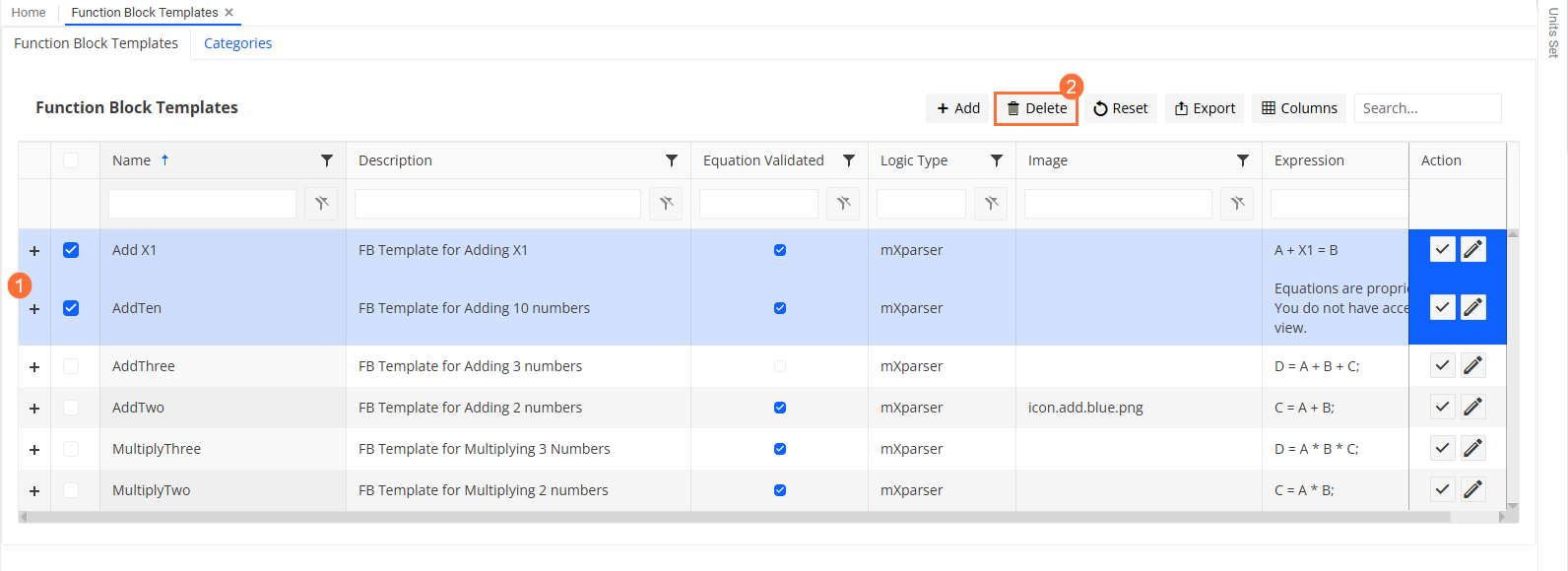Select the Function Block Templates sub-tab
The height and width of the screenshot is (571, 1568).
point(96,43)
